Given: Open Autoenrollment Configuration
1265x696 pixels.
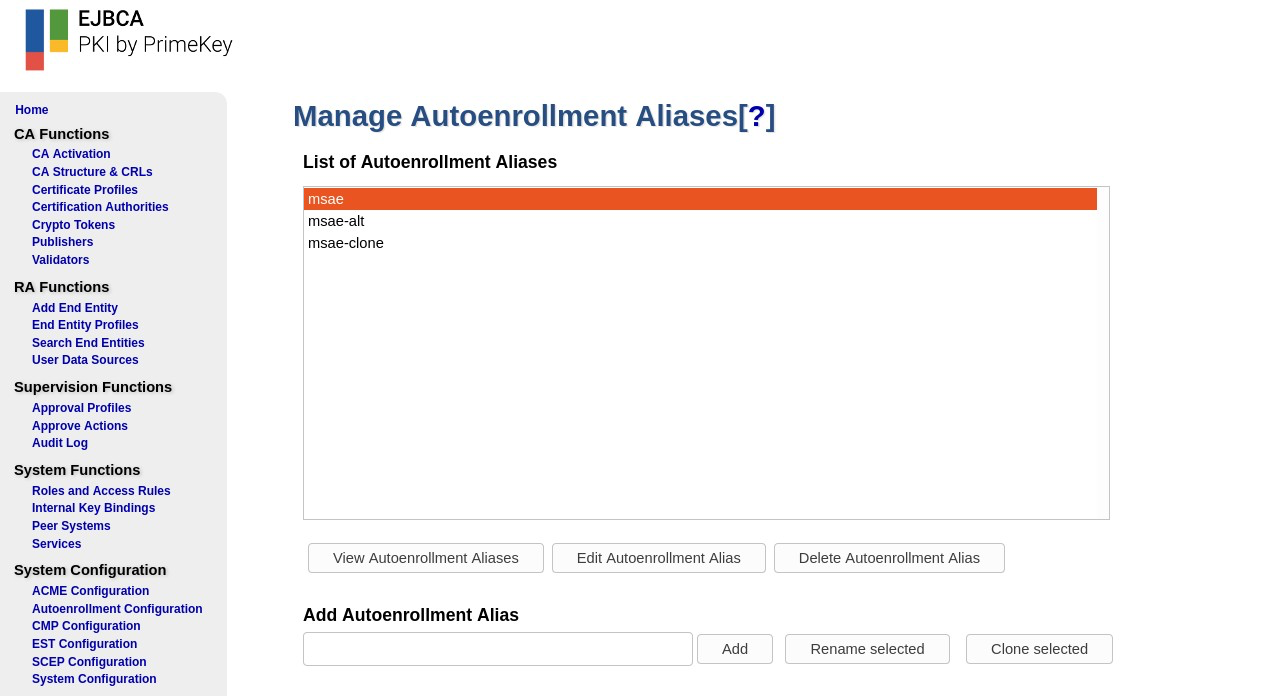Looking at the screenshot, I should pyautogui.click(x=117, y=609).
